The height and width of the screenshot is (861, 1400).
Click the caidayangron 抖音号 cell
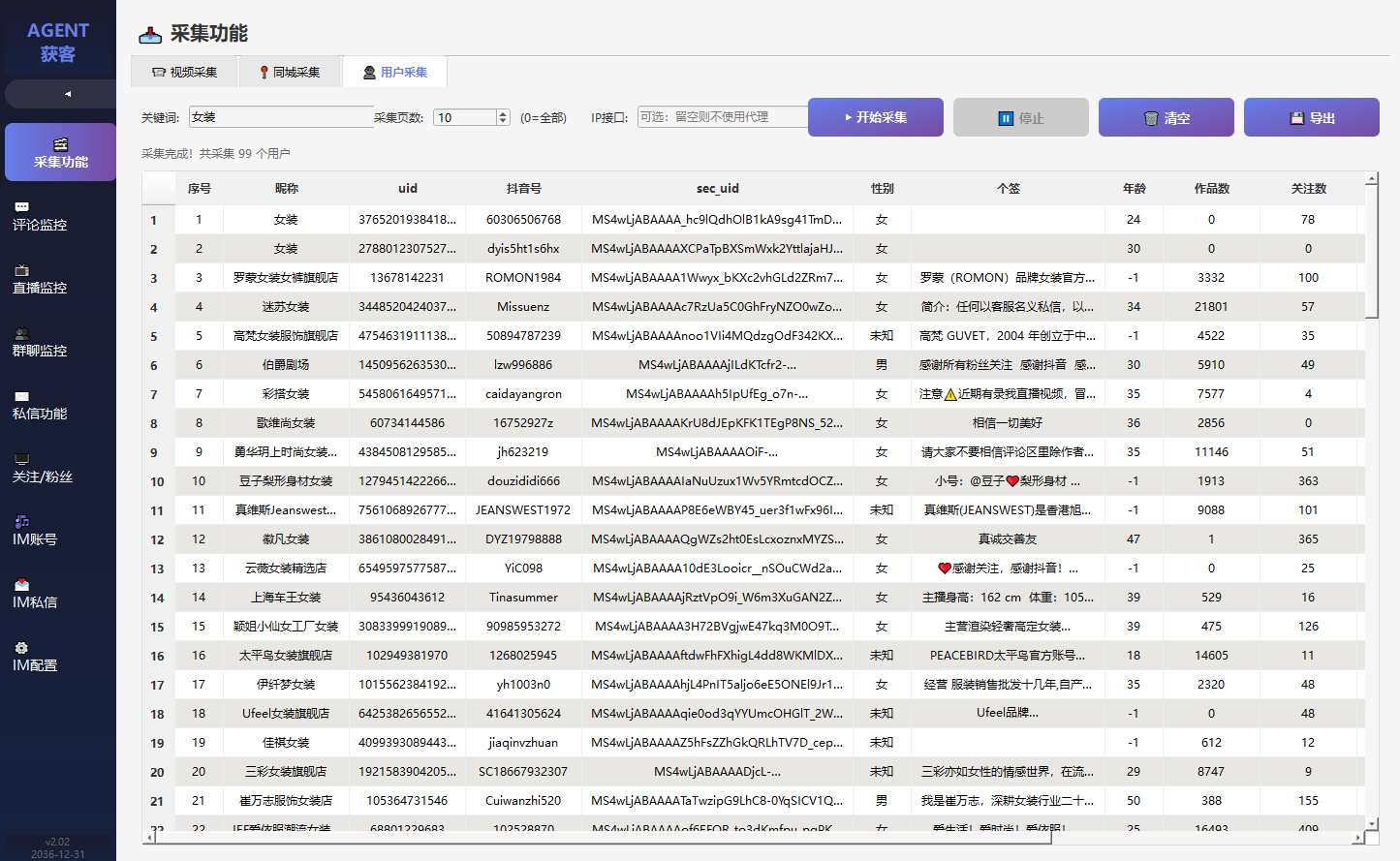(524, 394)
